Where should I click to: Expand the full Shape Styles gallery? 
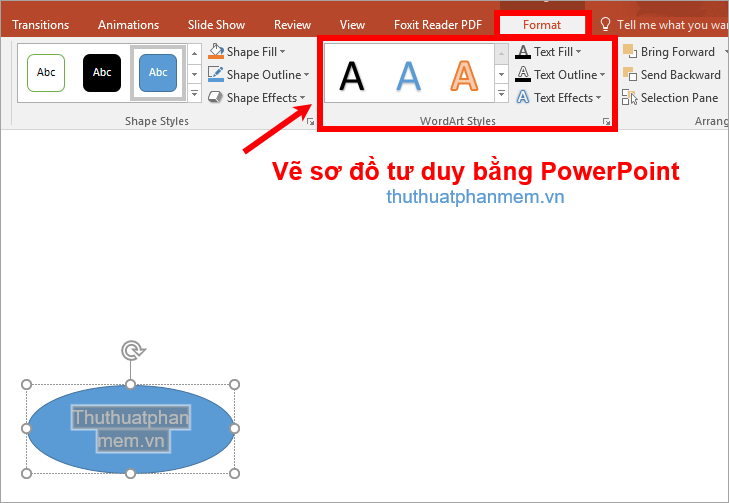point(194,93)
